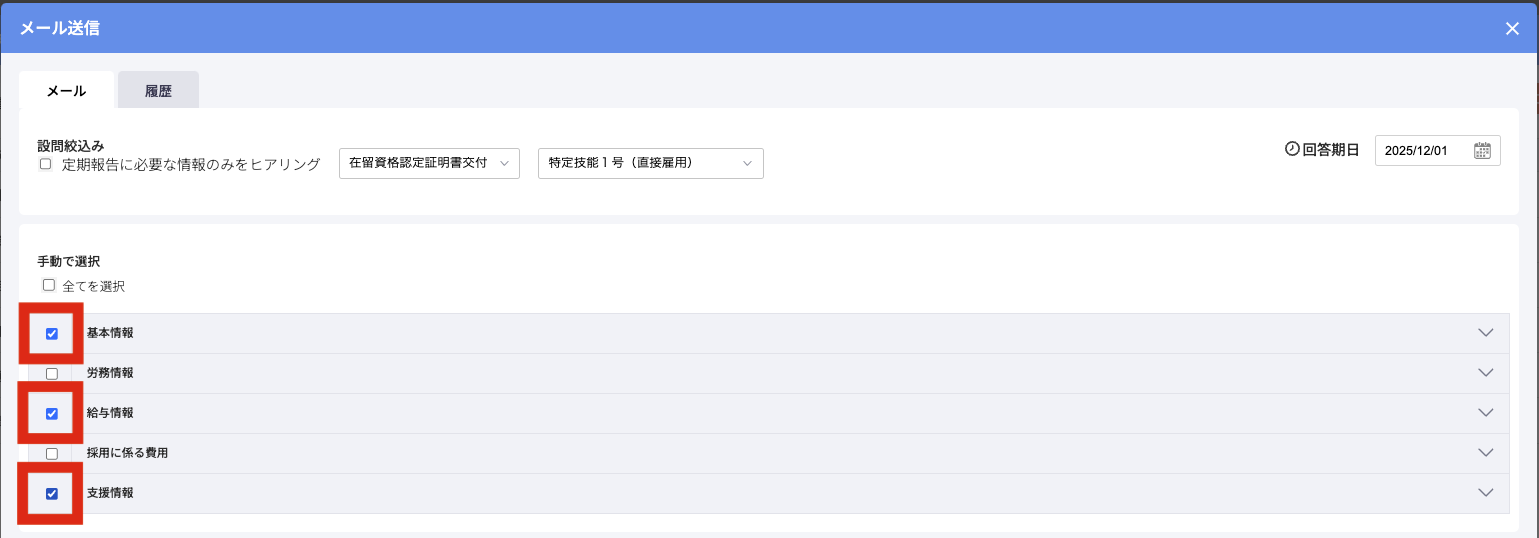The width and height of the screenshot is (1539, 538).
Task: Uncheck the 支援情報 checkbox
Action: [52, 493]
